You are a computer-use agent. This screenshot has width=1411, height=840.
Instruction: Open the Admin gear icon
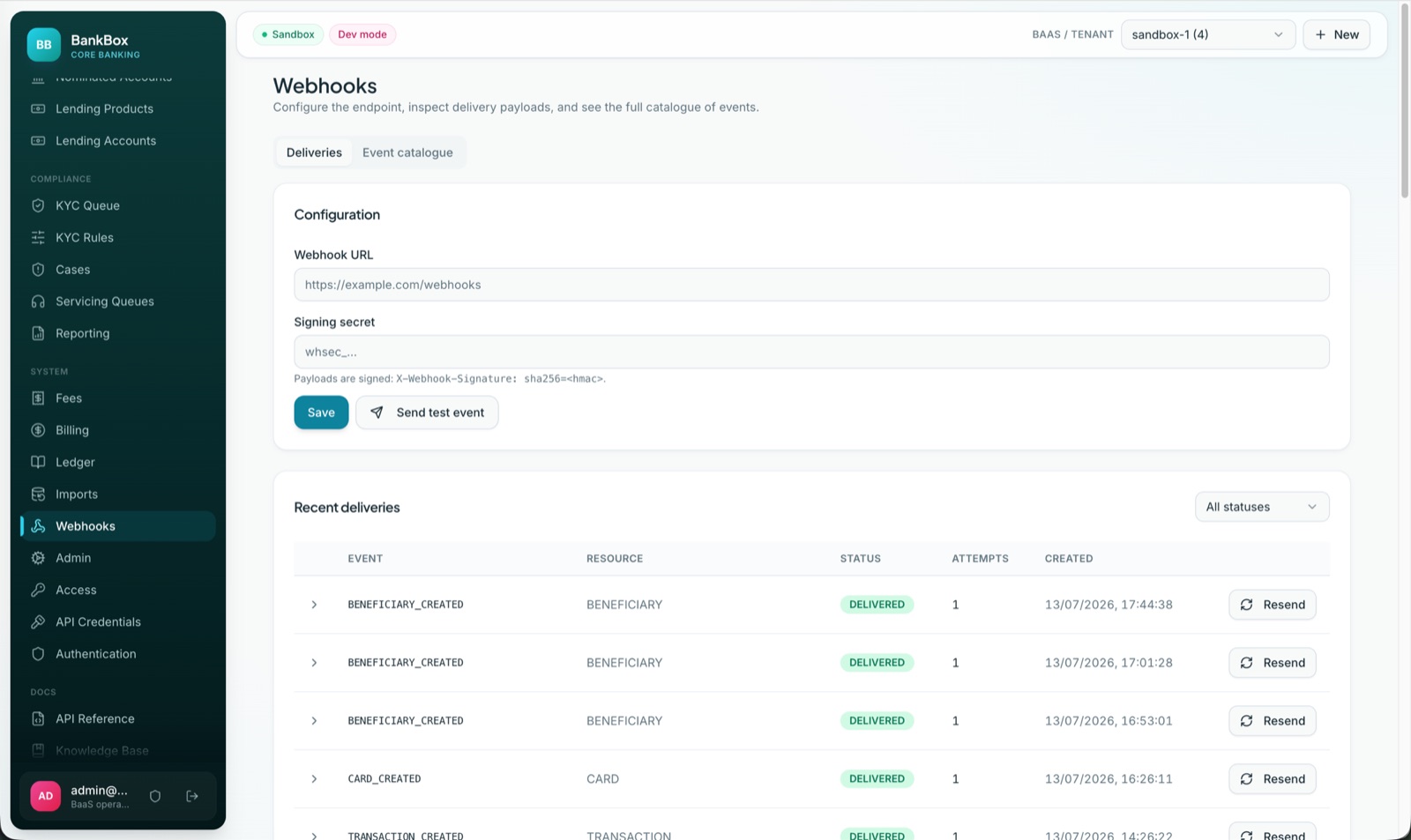[38, 558]
